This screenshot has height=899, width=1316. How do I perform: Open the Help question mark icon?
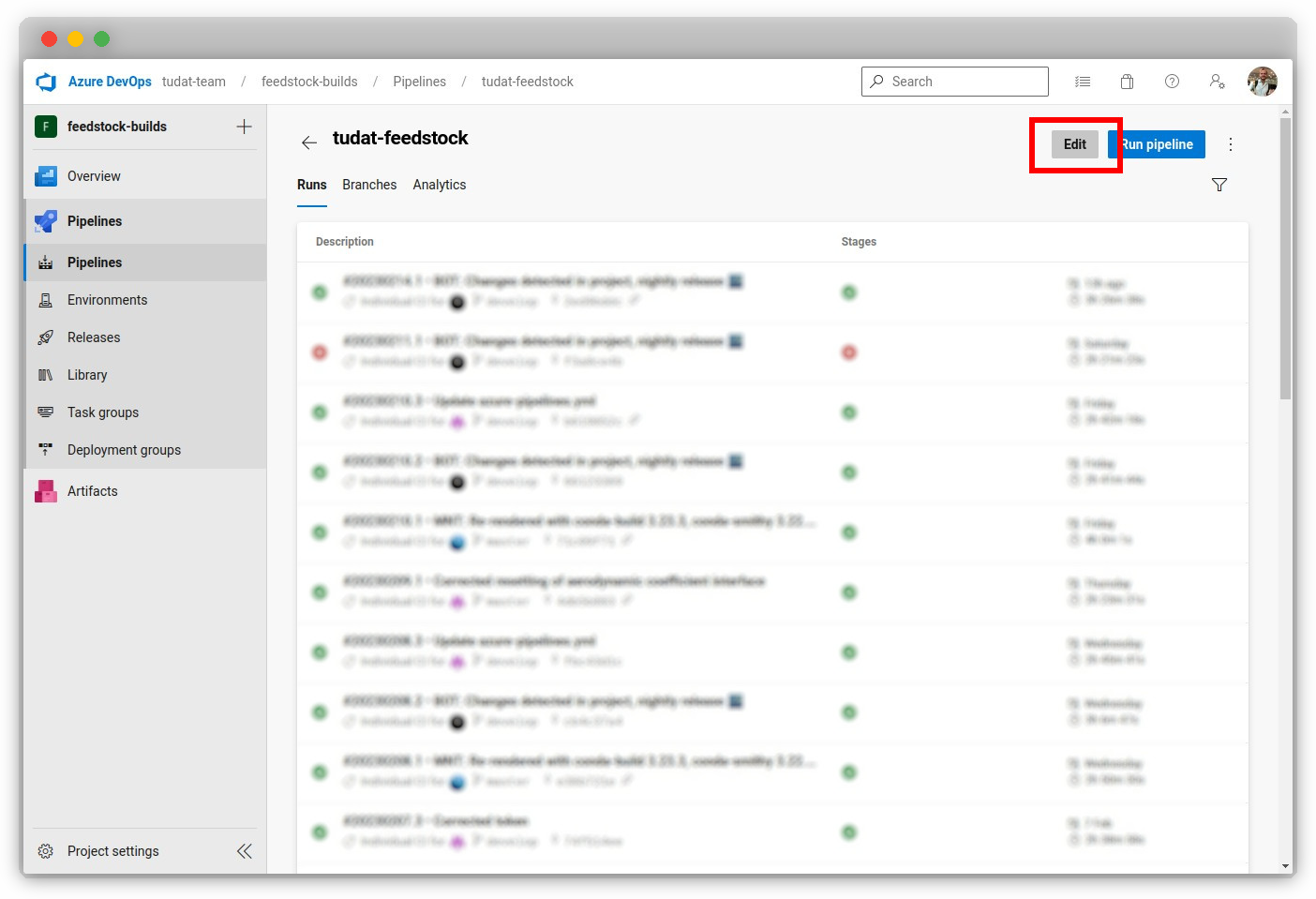tap(1172, 82)
